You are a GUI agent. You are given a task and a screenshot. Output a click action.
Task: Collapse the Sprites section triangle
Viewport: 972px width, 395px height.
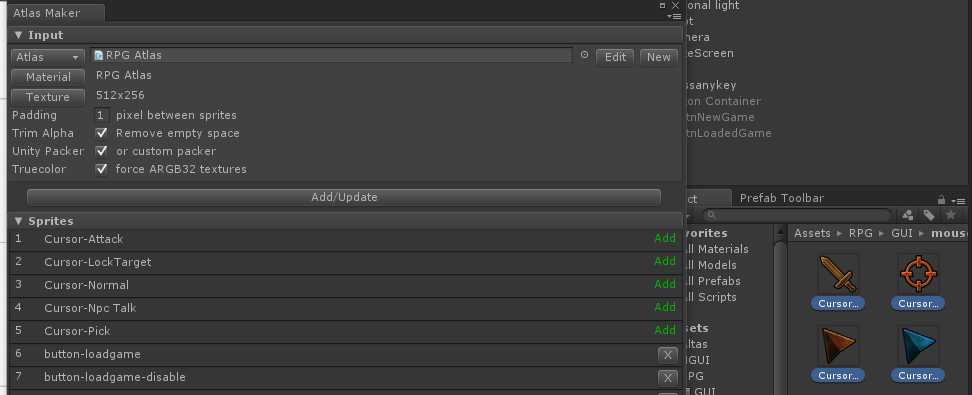(x=19, y=221)
